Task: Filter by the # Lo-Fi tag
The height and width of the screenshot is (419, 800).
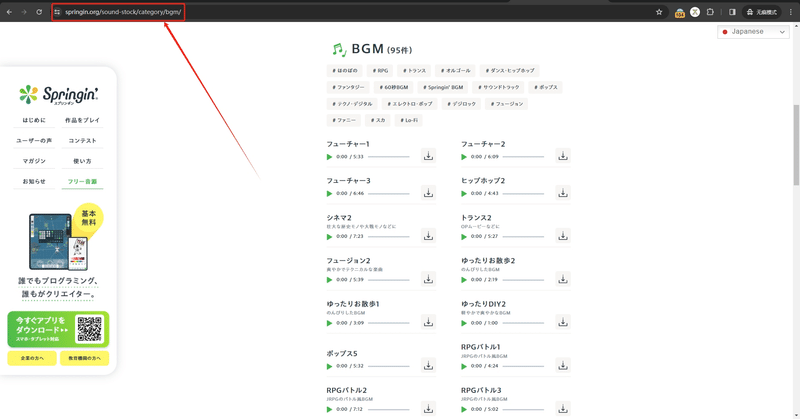Action: [409, 120]
